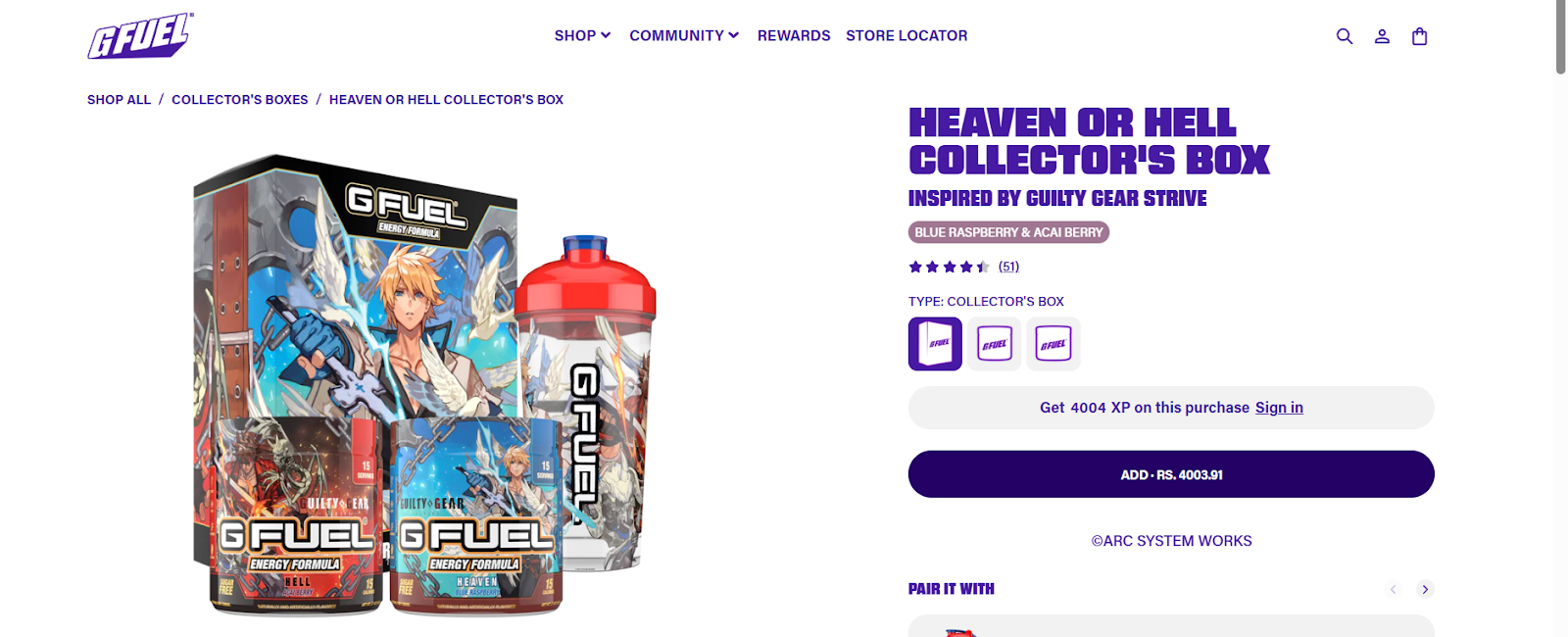The image size is (1568, 637).
Task: Click the star rating icons
Action: tap(949, 267)
